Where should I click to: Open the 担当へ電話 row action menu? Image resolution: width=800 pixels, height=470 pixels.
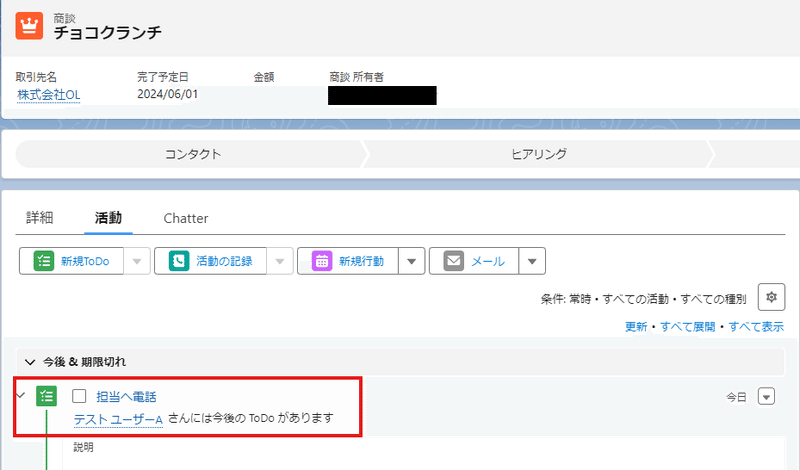coord(766,397)
